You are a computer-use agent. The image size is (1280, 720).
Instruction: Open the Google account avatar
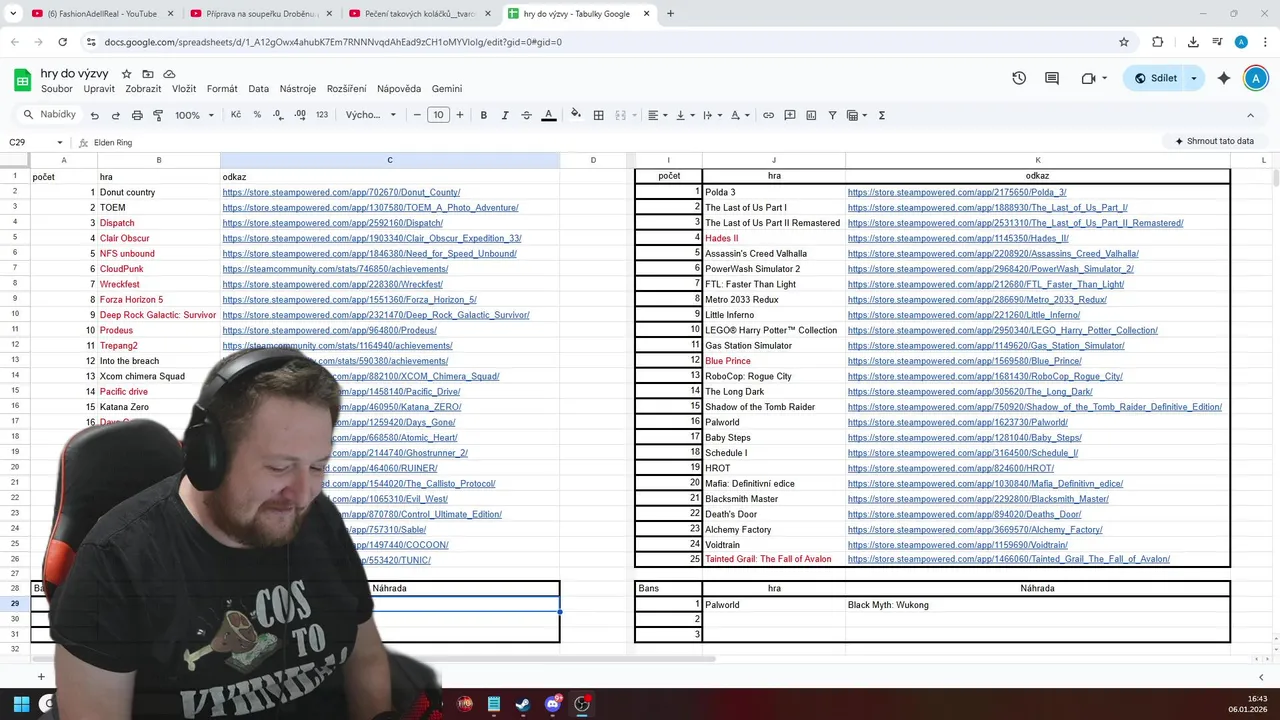tap(1255, 78)
